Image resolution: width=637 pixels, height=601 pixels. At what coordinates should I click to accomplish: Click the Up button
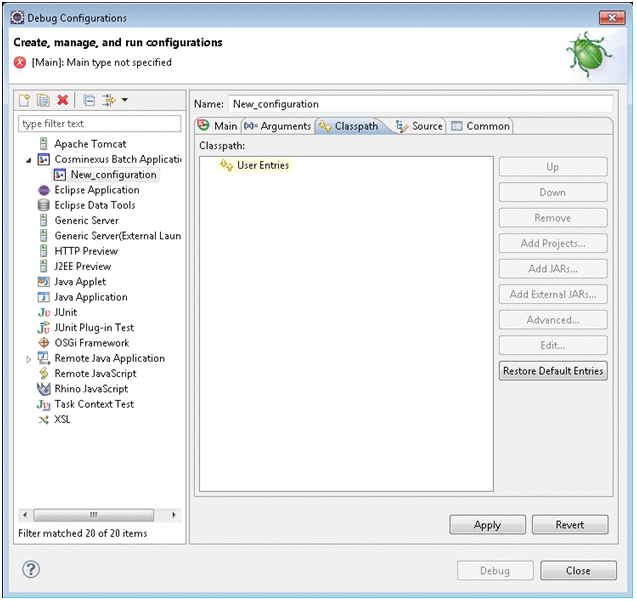553,167
